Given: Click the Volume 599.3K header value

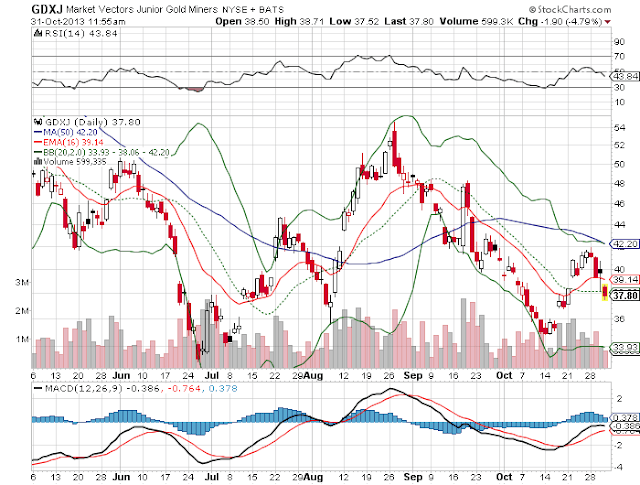Looking at the screenshot, I should coord(476,22).
